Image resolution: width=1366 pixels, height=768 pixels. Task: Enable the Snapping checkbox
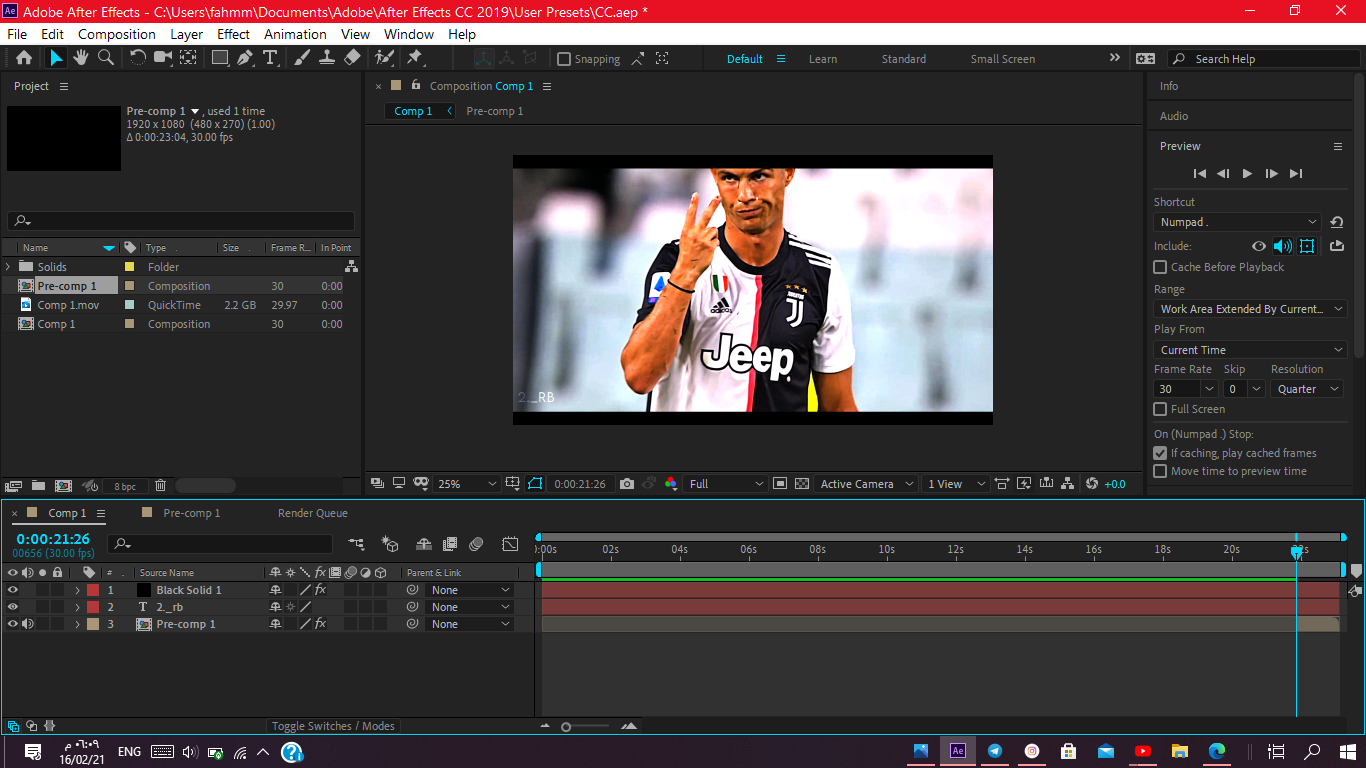[x=564, y=59]
